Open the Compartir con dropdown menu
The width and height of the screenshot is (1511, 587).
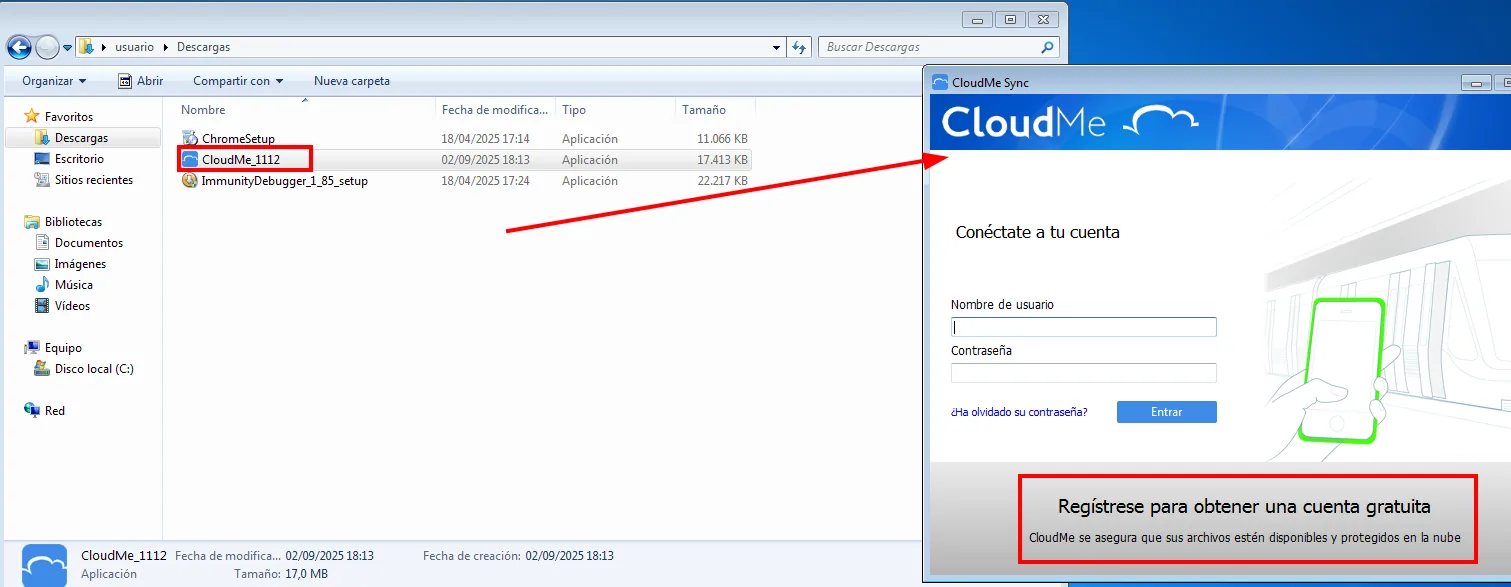(238, 81)
